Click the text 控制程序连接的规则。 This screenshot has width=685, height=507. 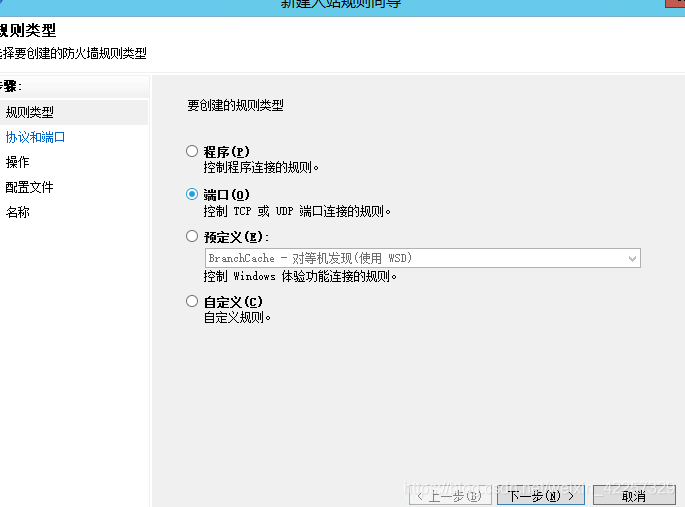coord(261,168)
